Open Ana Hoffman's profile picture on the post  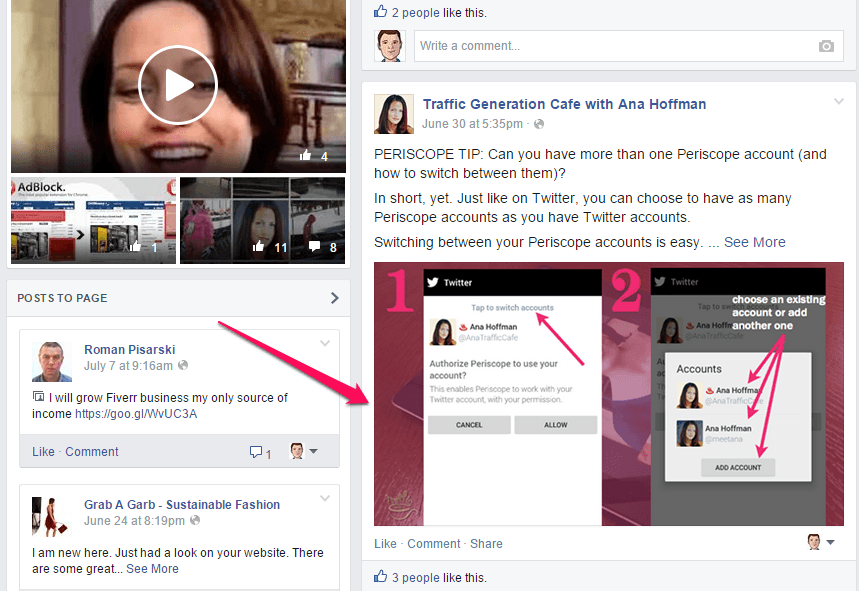393,114
